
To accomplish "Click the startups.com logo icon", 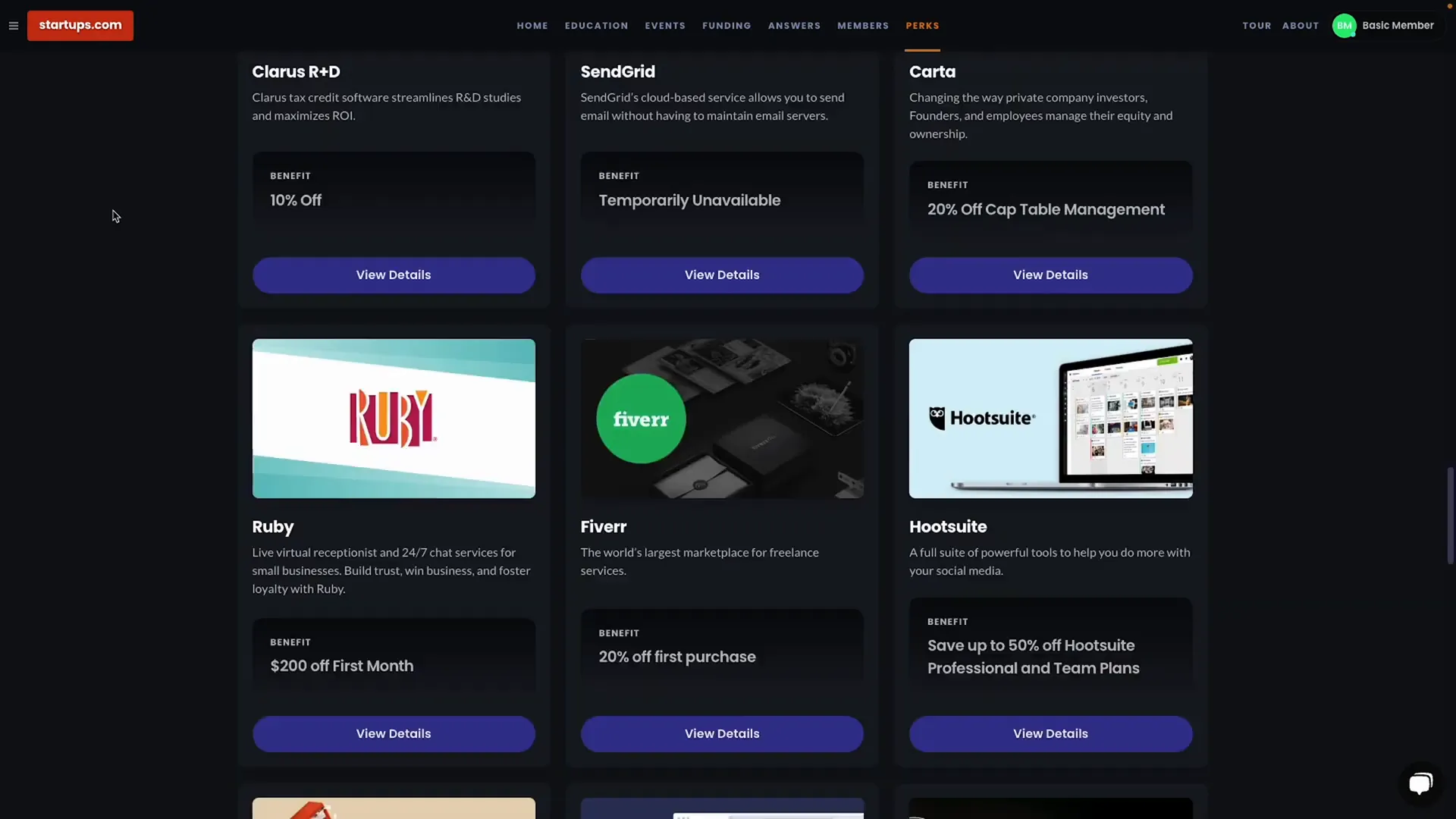I will pyautogui.click(x=80, y=26).
